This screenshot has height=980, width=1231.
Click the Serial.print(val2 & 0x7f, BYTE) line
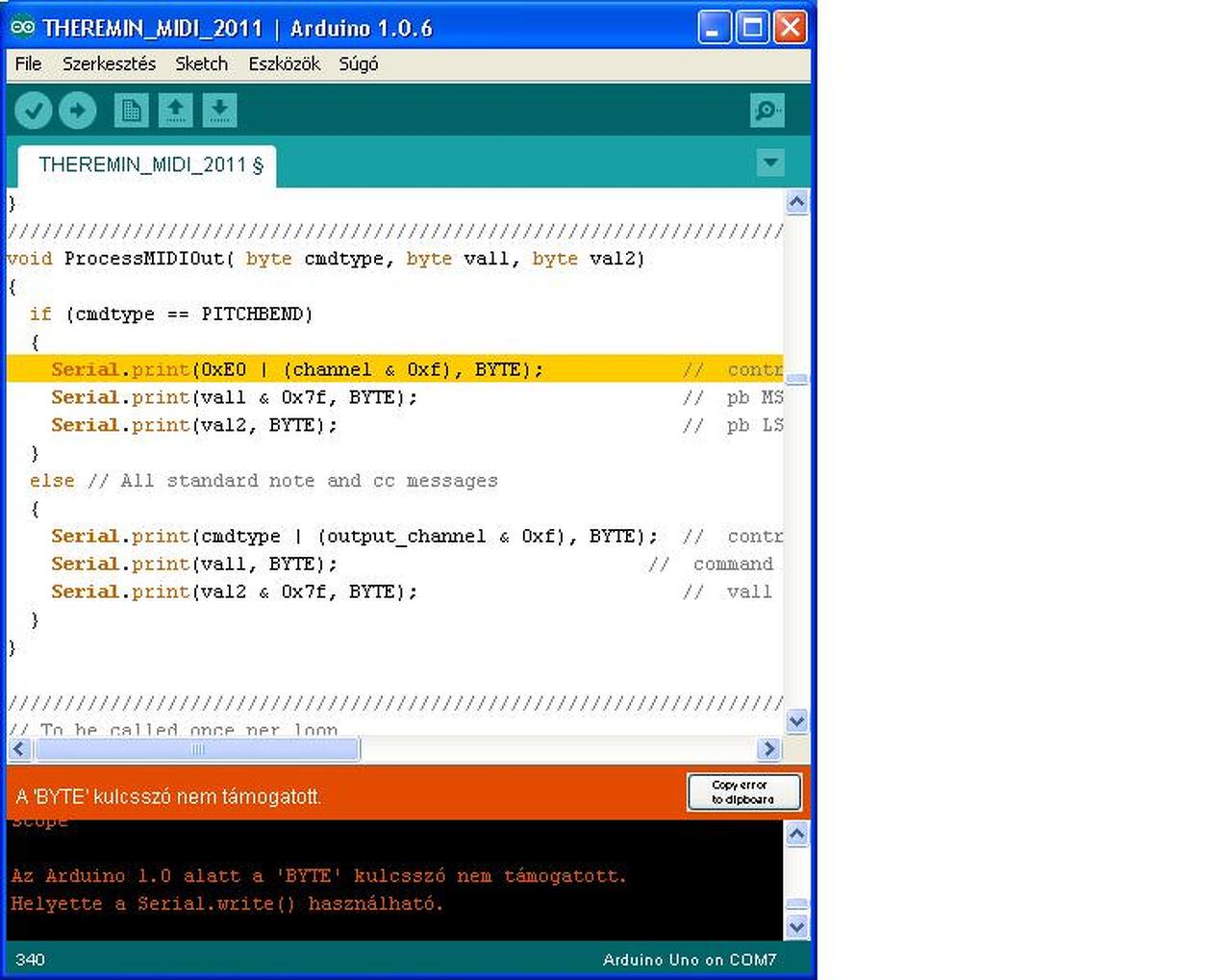coord(235,592)
